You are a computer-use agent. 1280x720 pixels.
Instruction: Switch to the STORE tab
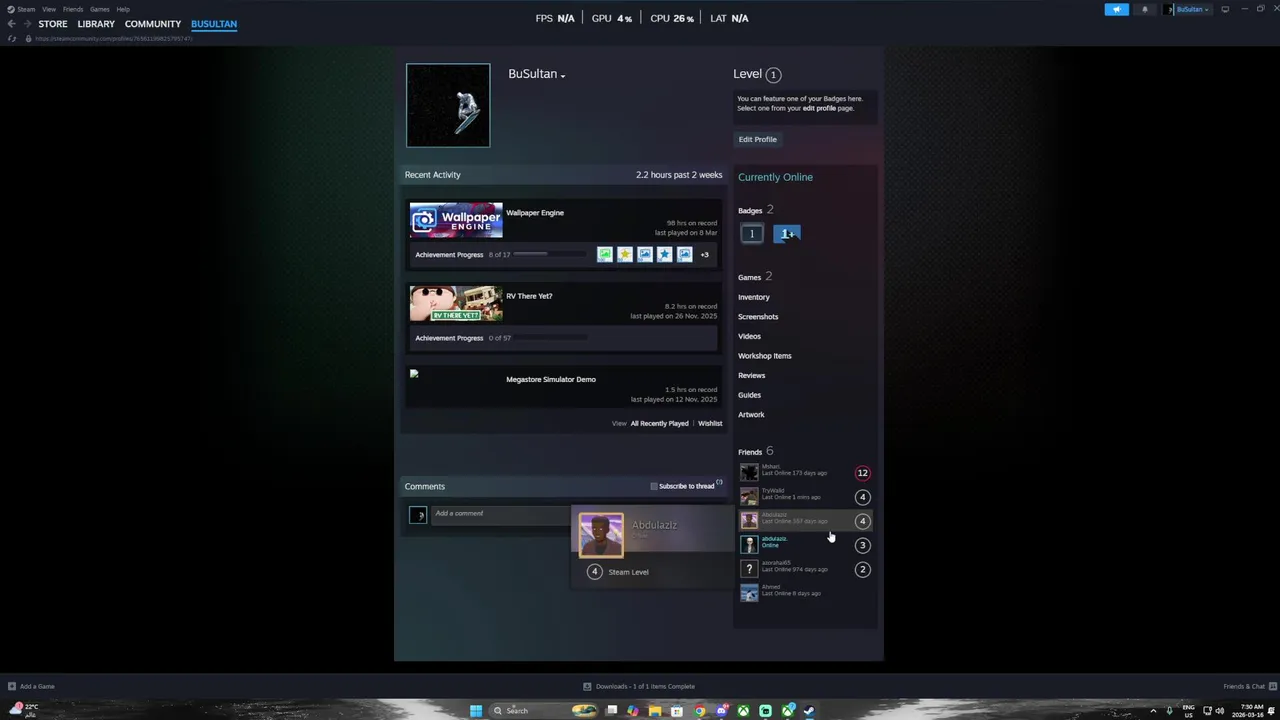53,24
